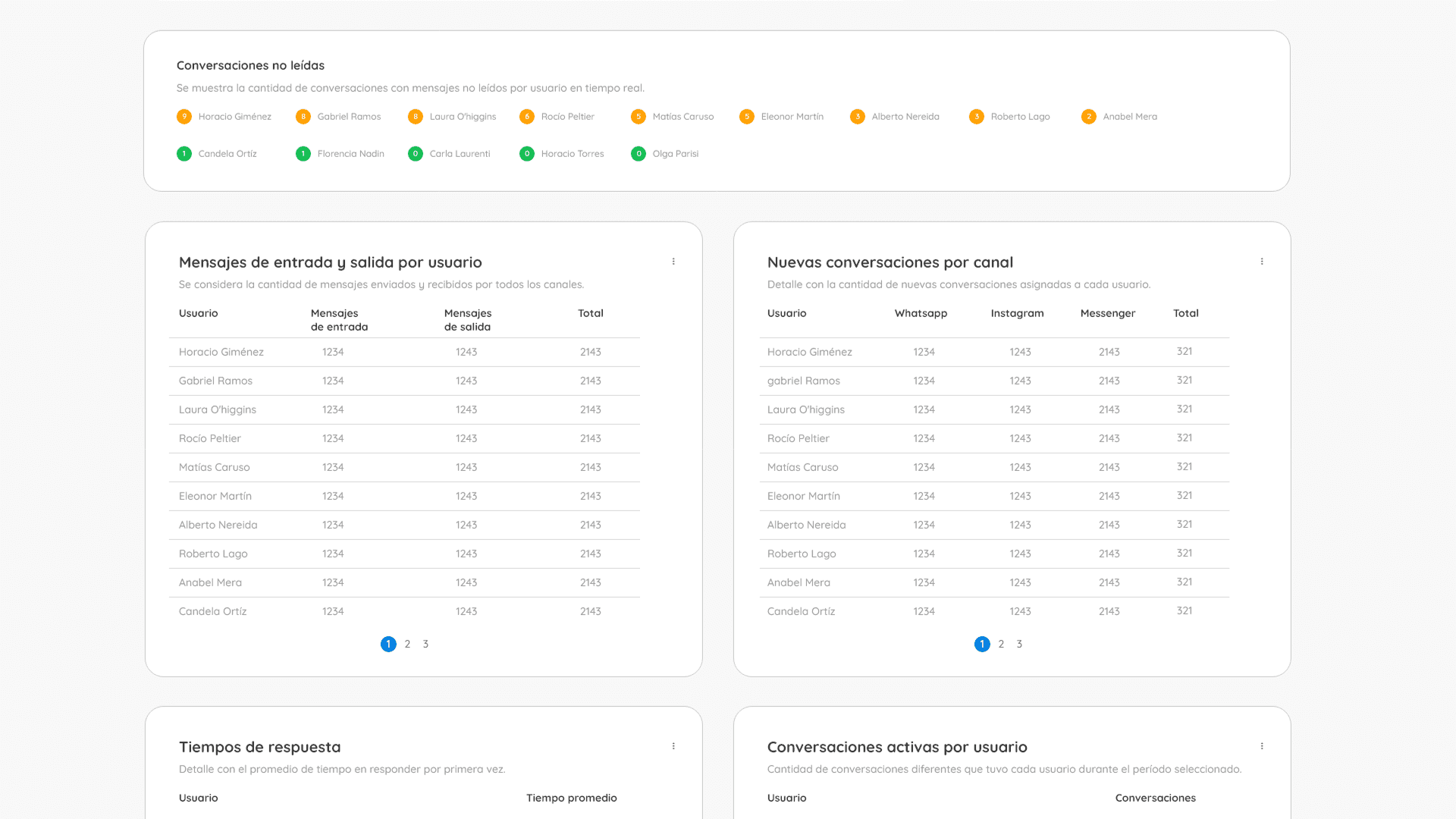Open options menu for Tiempos de respuesta card
The height and width of the screenshot is (819, 1456).
(x=673, y=746)
